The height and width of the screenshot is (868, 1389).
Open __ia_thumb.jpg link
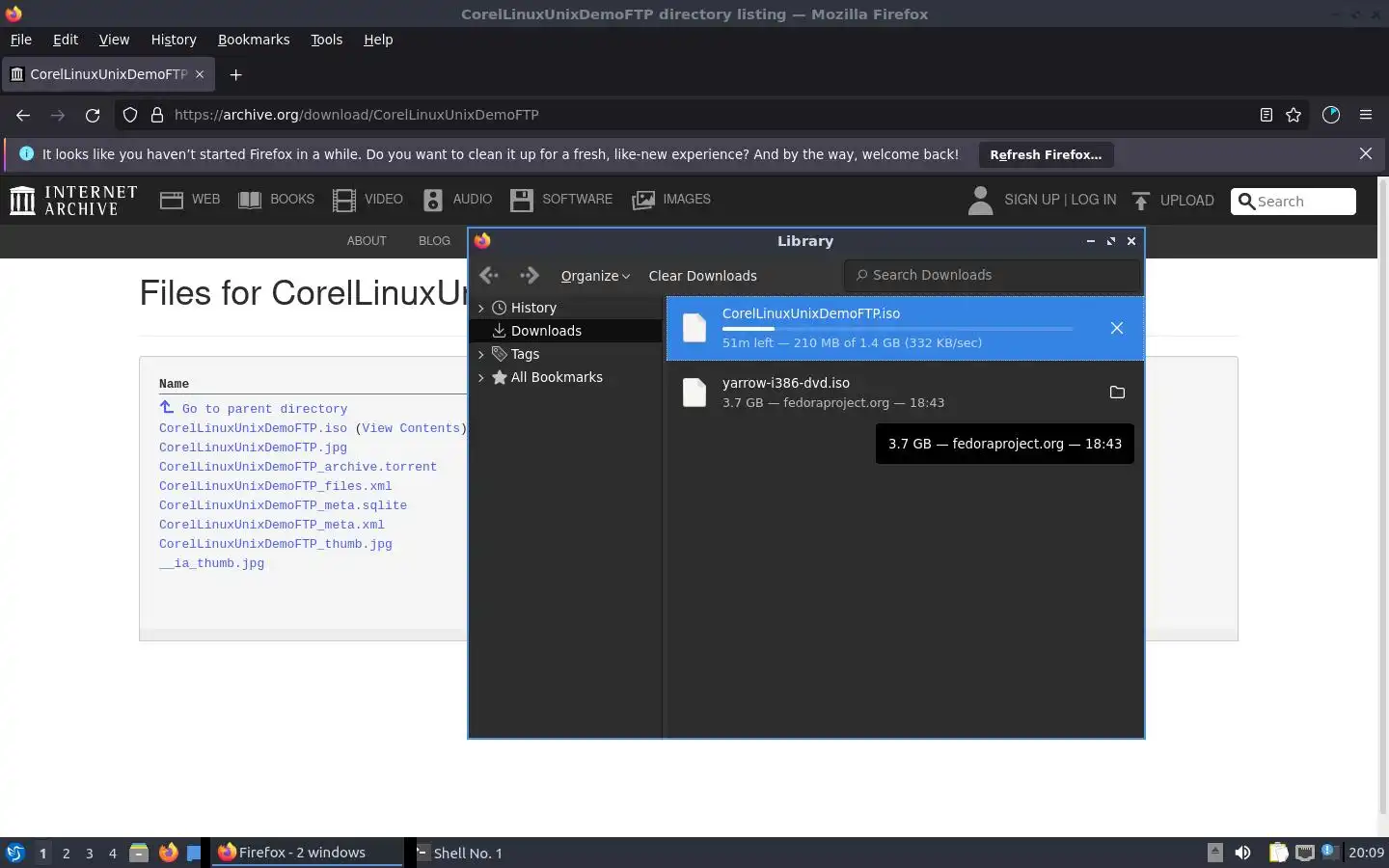[x=211, y=563]
